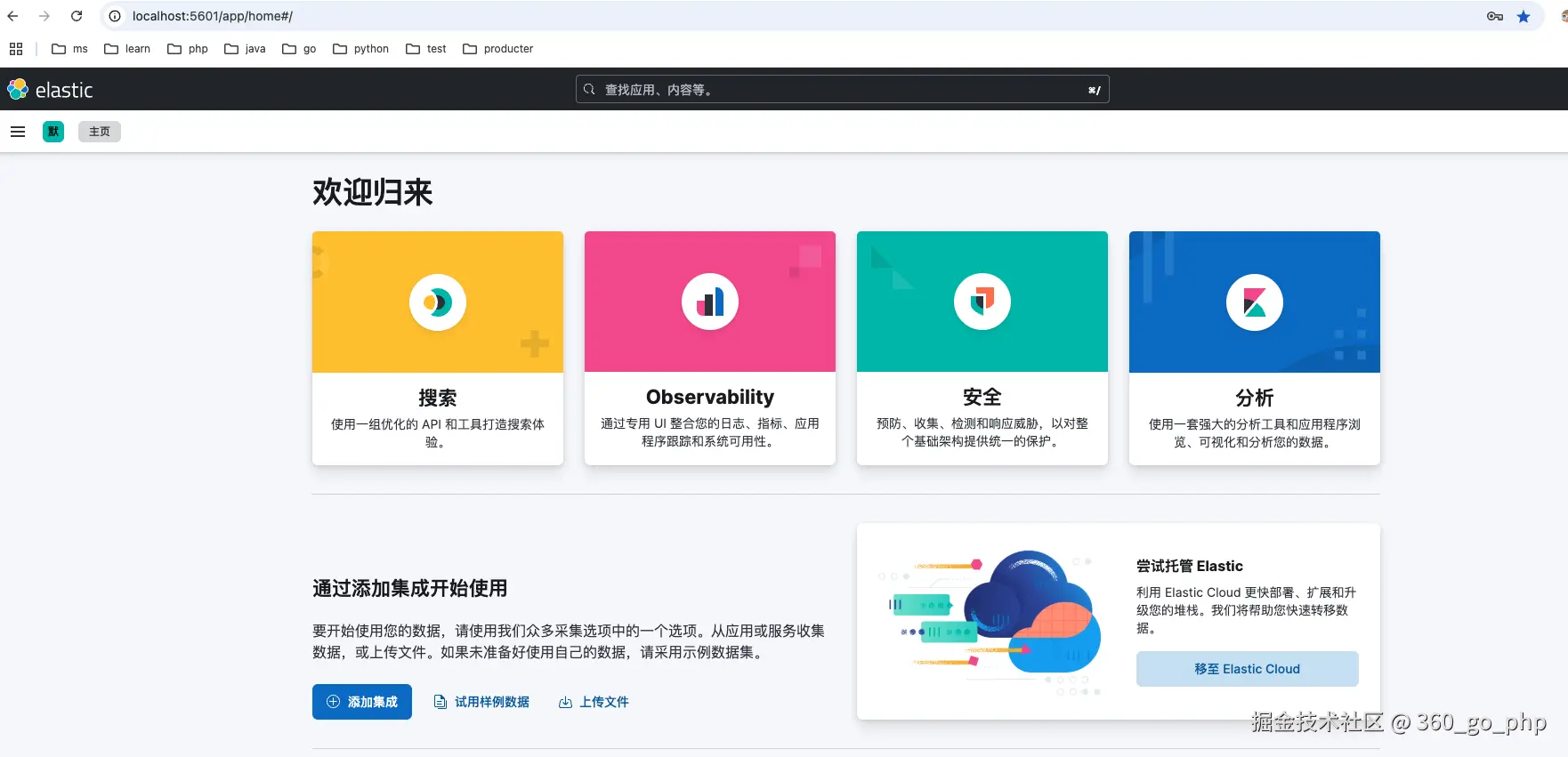The height and width of the screenshot is (757, 1568).
Task: Click the 移至 Elastic Cloud button
Action: pos(1248,669)
